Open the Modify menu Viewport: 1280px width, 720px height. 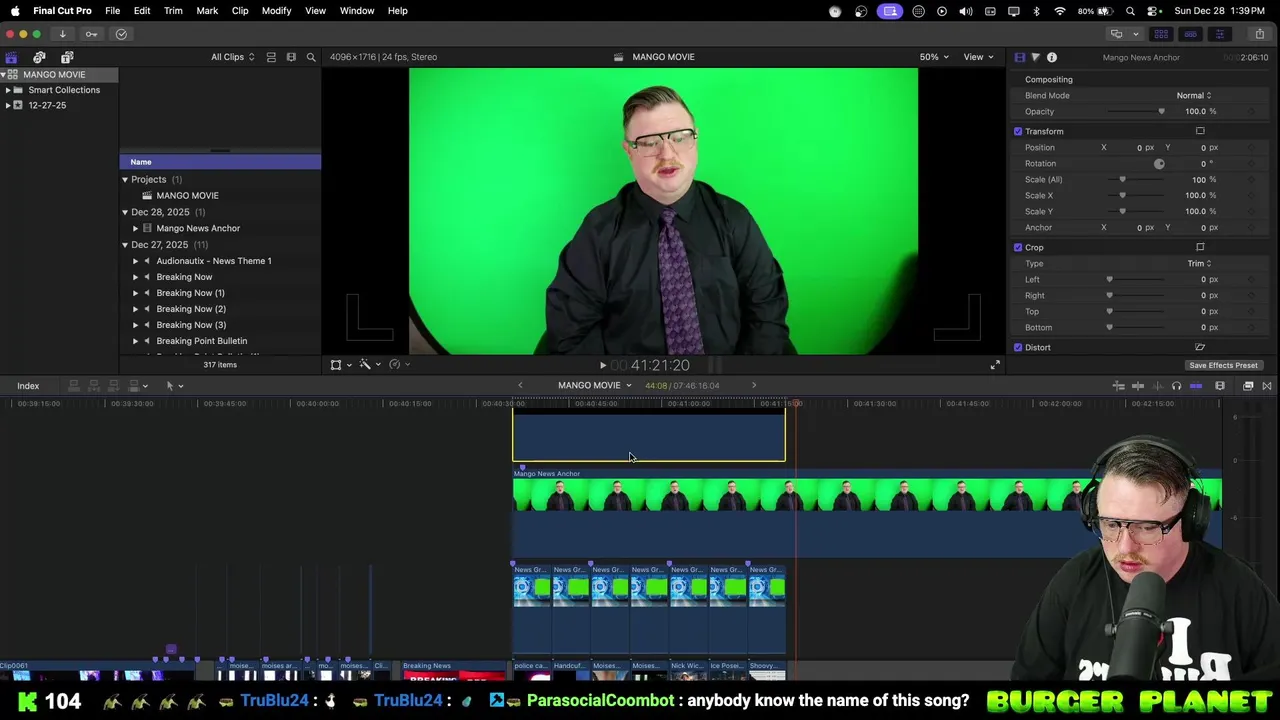[x=276, y=11]
